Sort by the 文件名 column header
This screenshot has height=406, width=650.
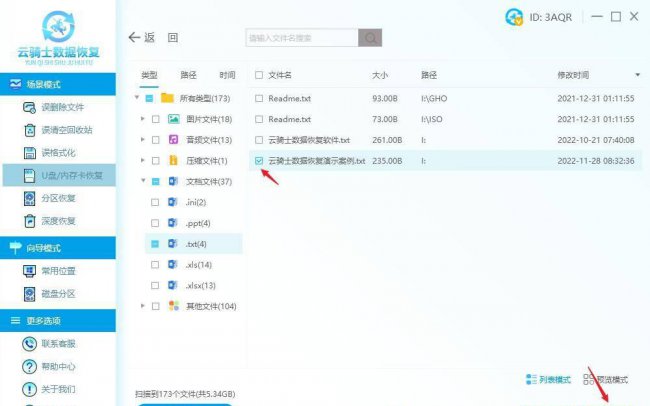(x=280, y=75)
